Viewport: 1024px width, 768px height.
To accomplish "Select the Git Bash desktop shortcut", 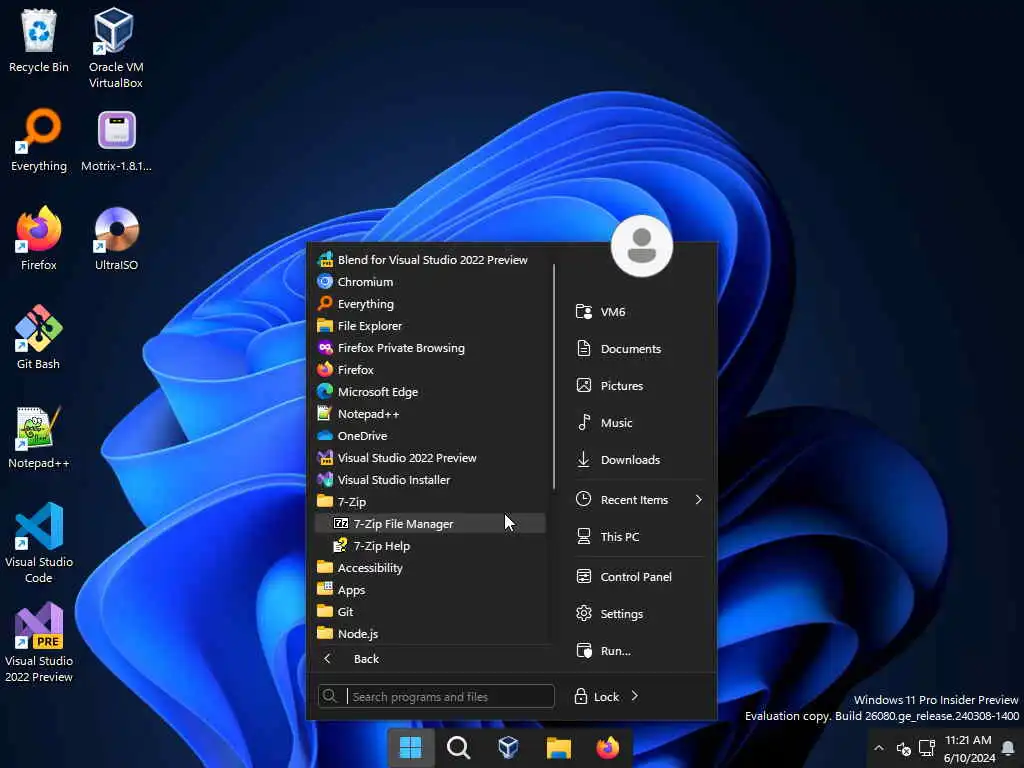I will point(39,338).
